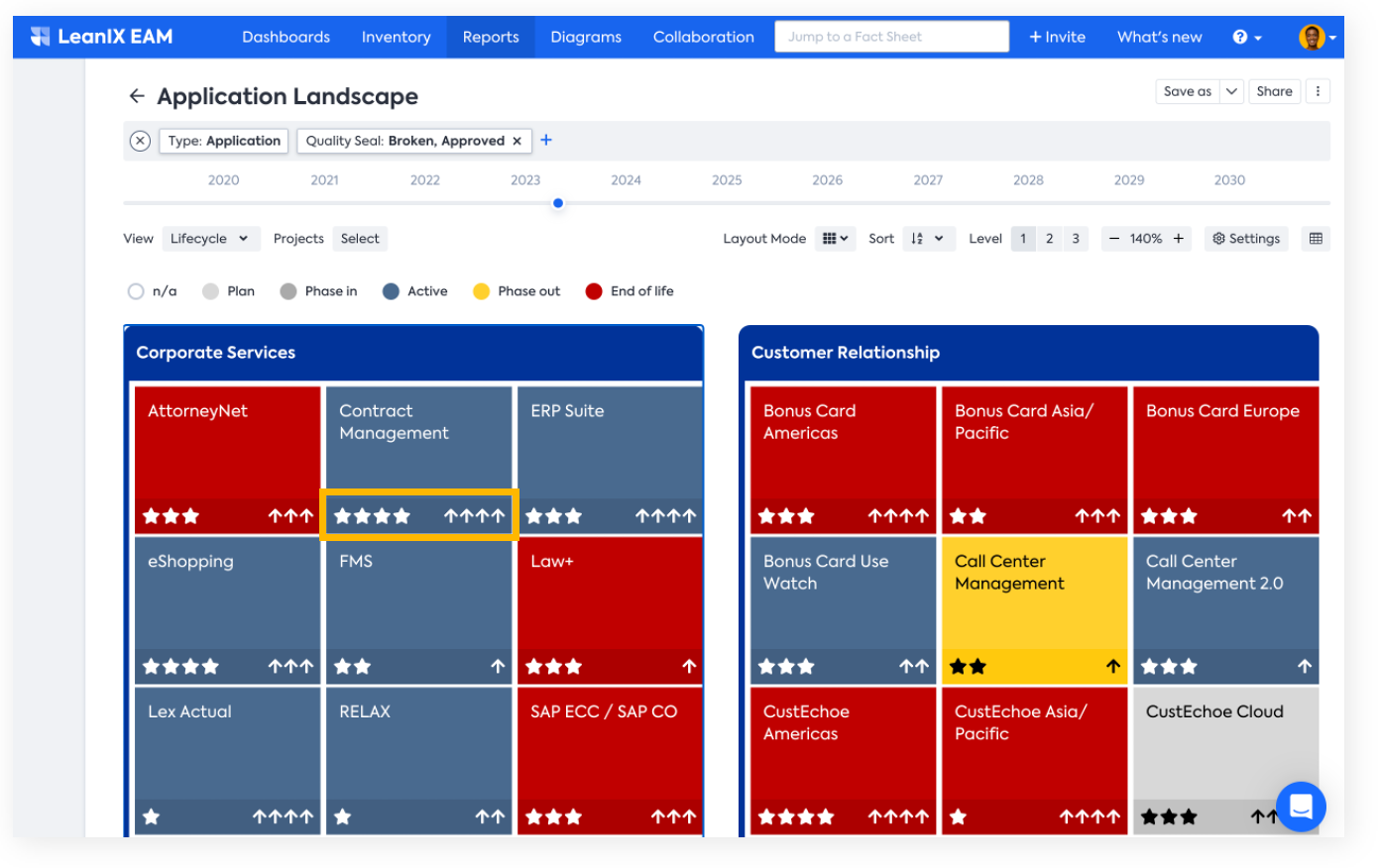Click star rating on Contract Management
1380x868 pixels.
[372, 516]
